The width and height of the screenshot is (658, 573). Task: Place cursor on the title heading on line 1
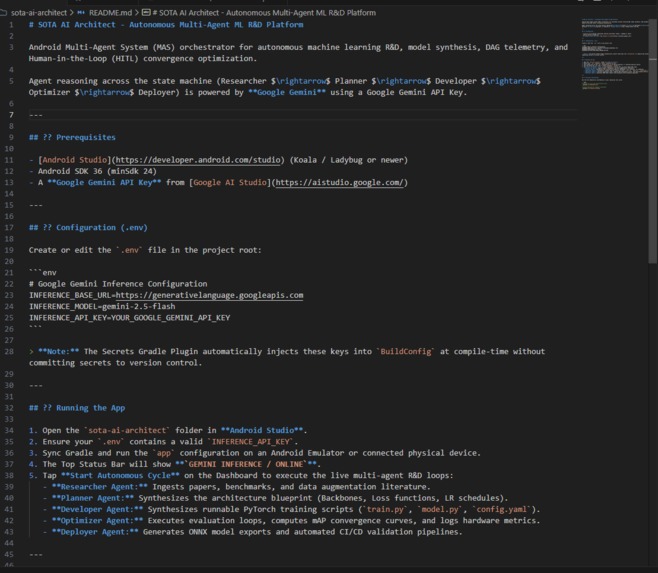166,25
